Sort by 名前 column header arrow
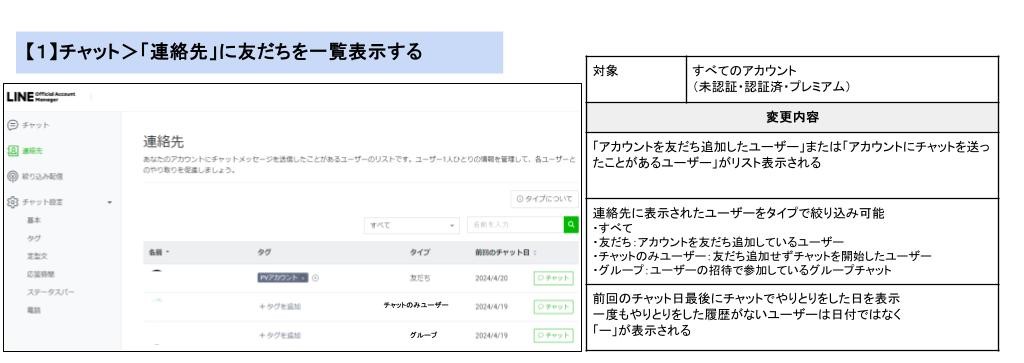 [x=168, y=252]
